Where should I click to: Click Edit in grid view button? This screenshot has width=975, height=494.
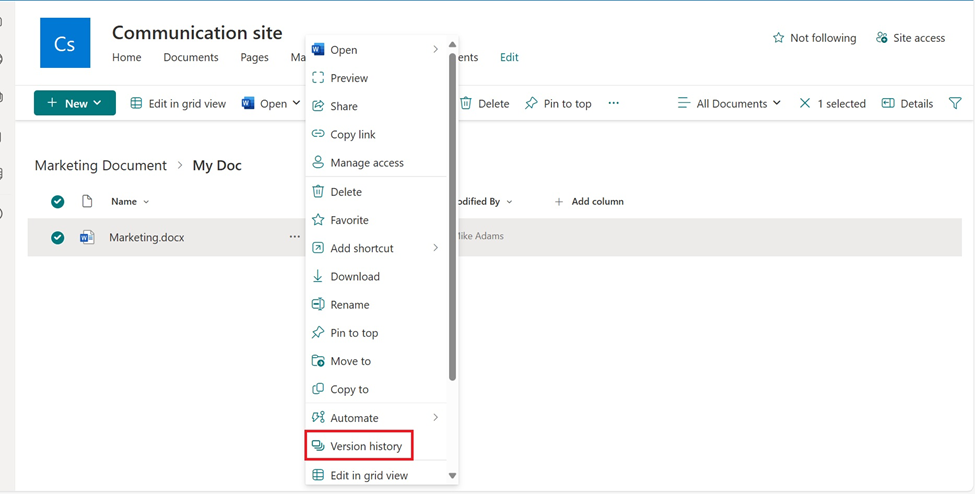coord(178,103)
